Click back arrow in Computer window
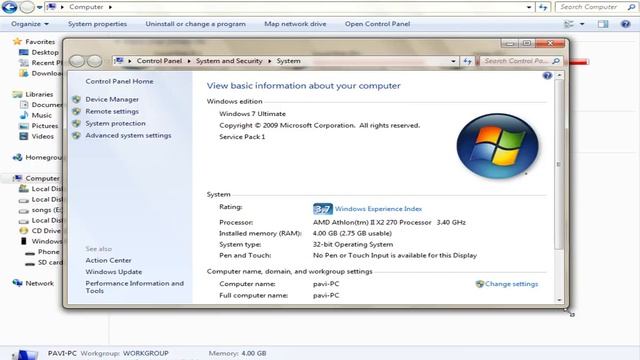Screen dimensions: 640x360 point(9,7)
